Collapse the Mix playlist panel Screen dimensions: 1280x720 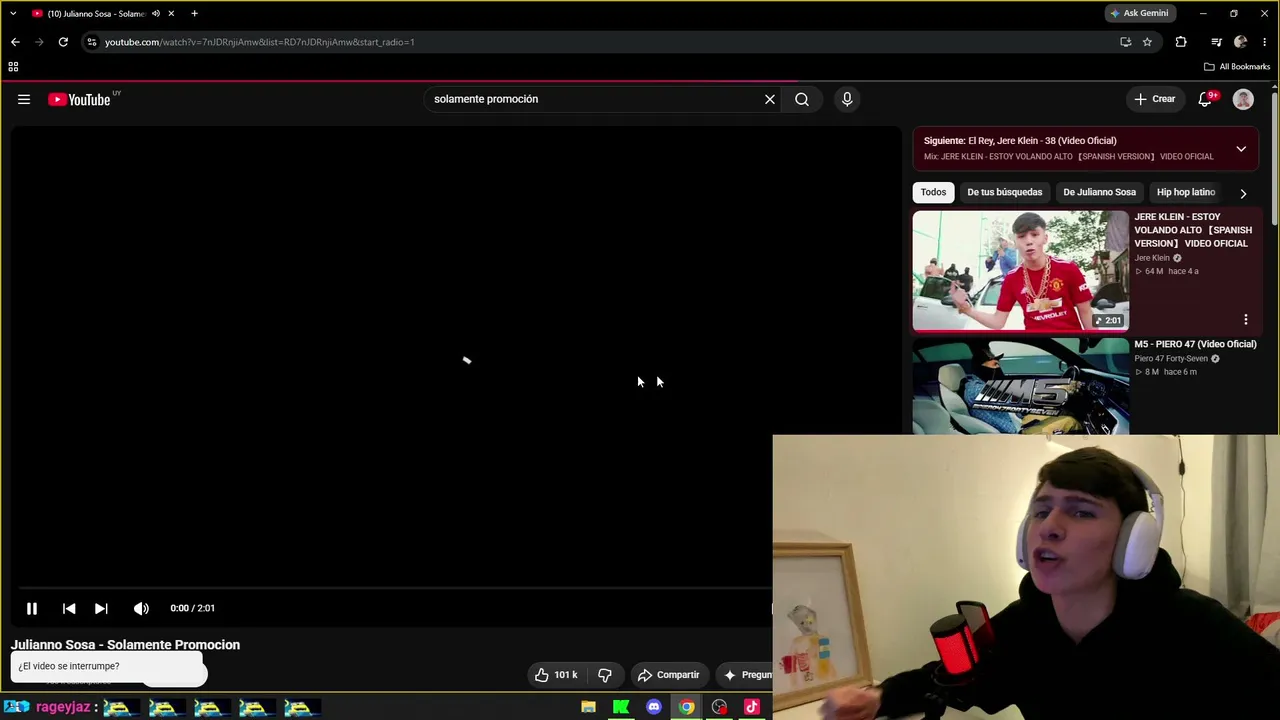click(1241, 149)
